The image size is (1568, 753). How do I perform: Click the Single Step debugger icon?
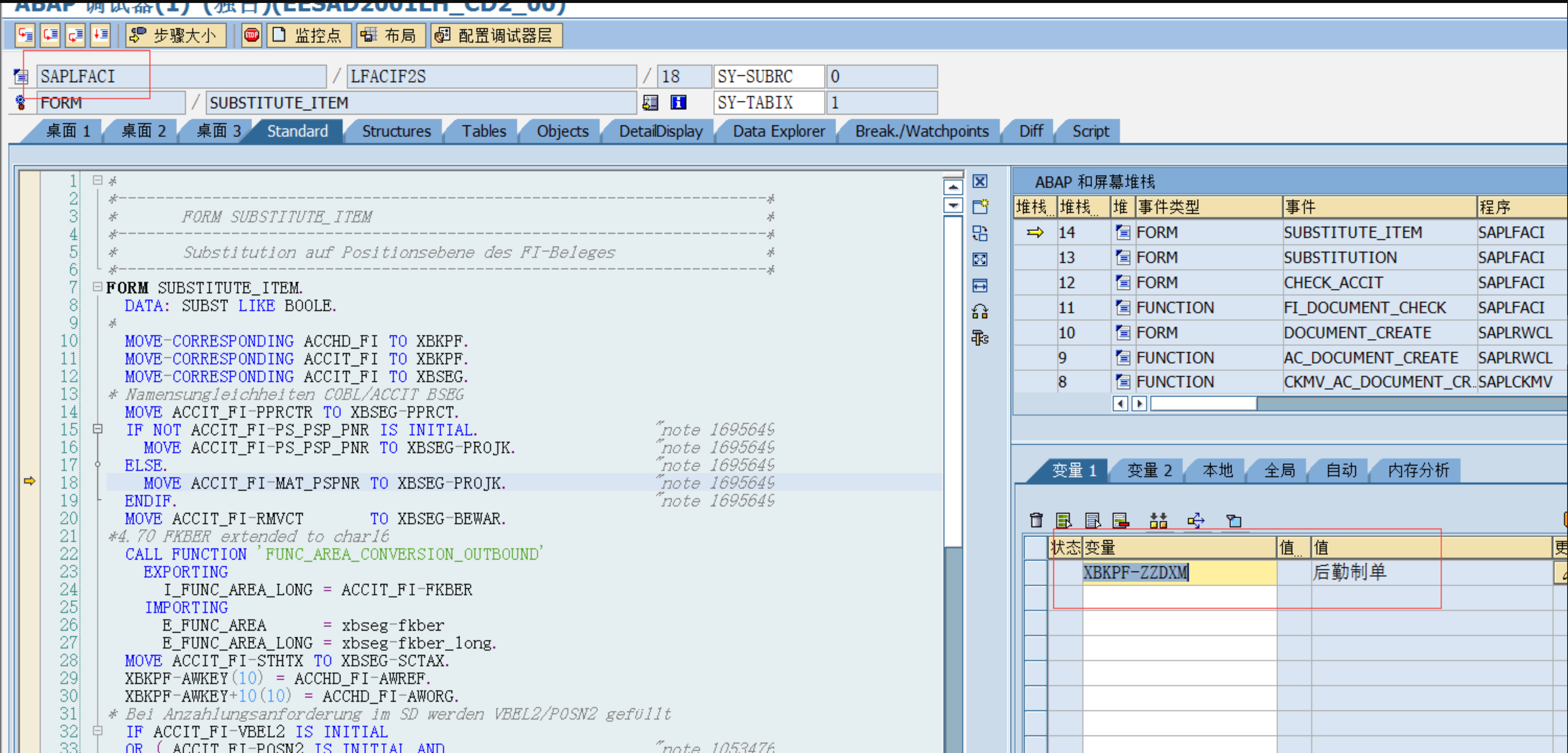pos(26,35)
